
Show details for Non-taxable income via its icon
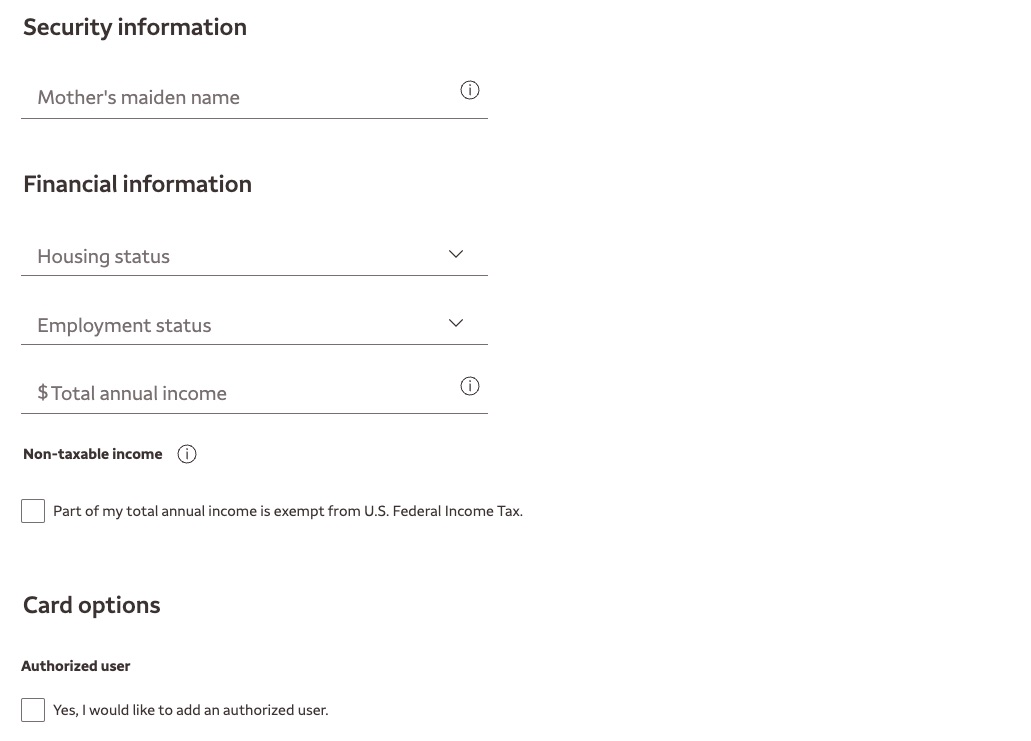[186, 454]
